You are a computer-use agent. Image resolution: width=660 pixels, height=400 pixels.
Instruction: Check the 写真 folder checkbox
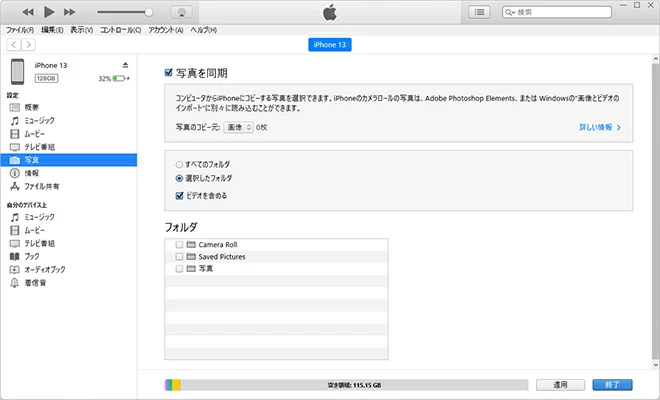point(179,269)
